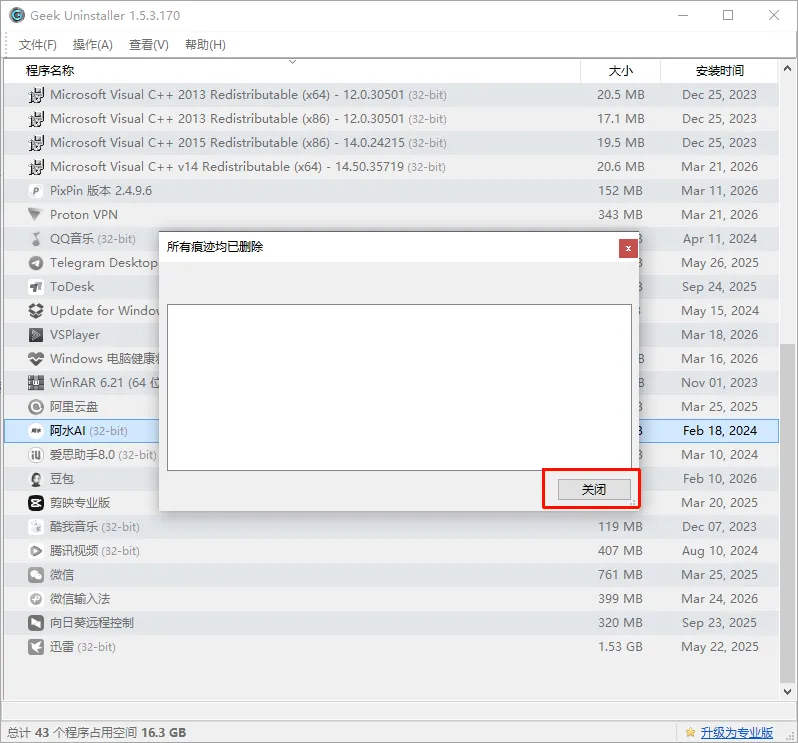798x743 pixels.
Task: Click the Nov 01, 2023 install date
Action: pos(720,383)
